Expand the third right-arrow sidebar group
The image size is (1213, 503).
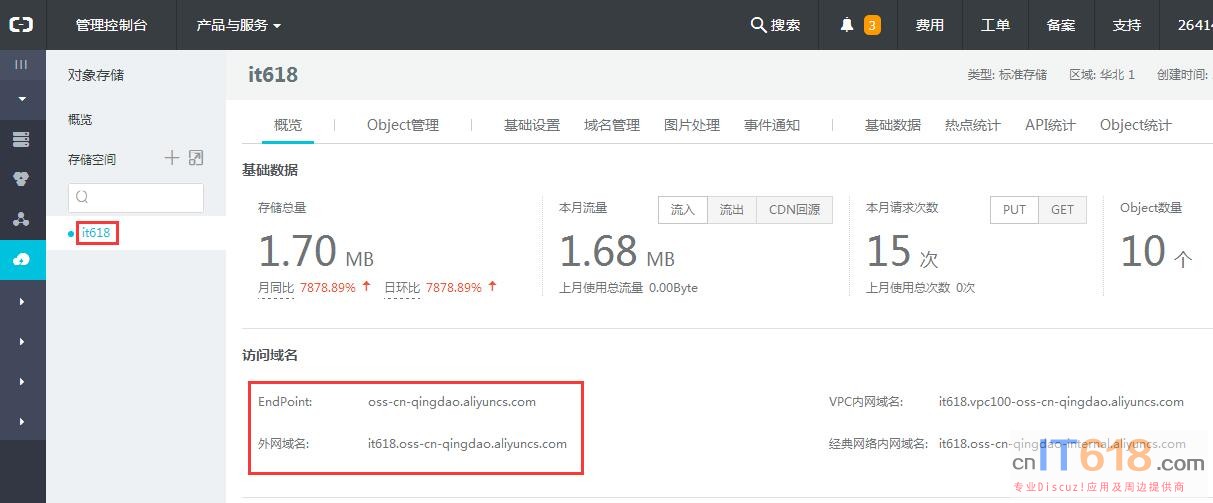coord(21,381)
